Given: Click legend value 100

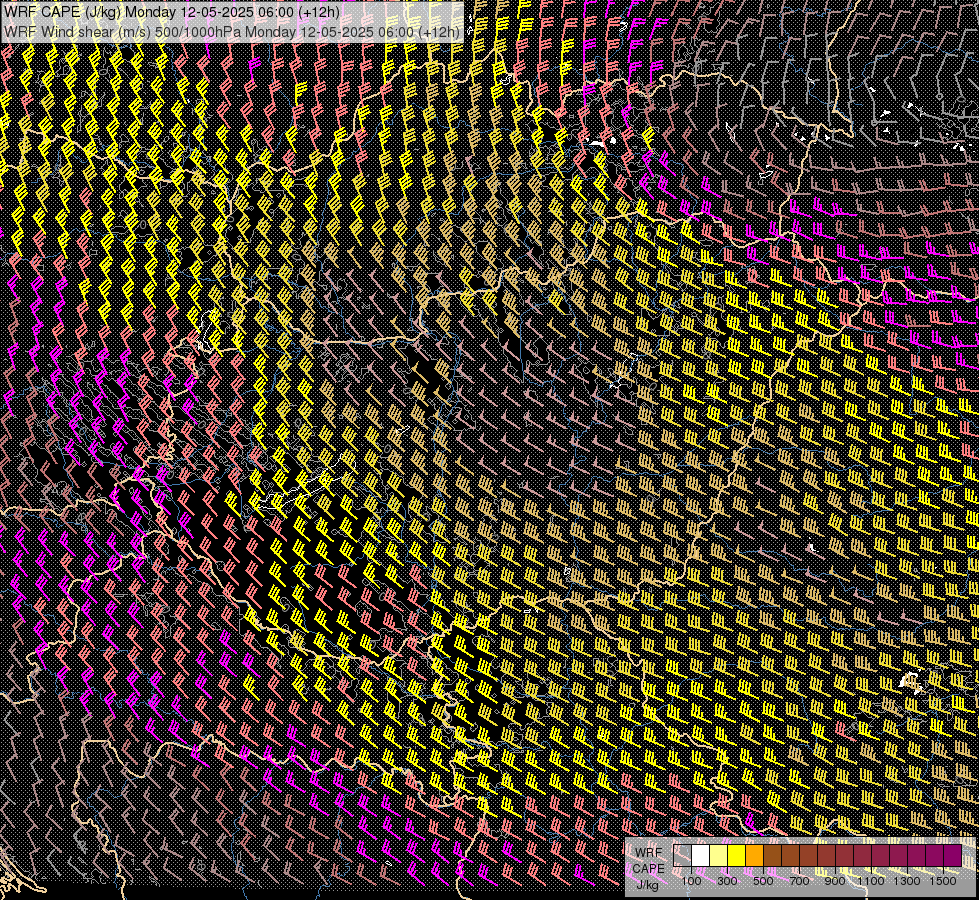Looking at the screenshot, I should (691, 881).
